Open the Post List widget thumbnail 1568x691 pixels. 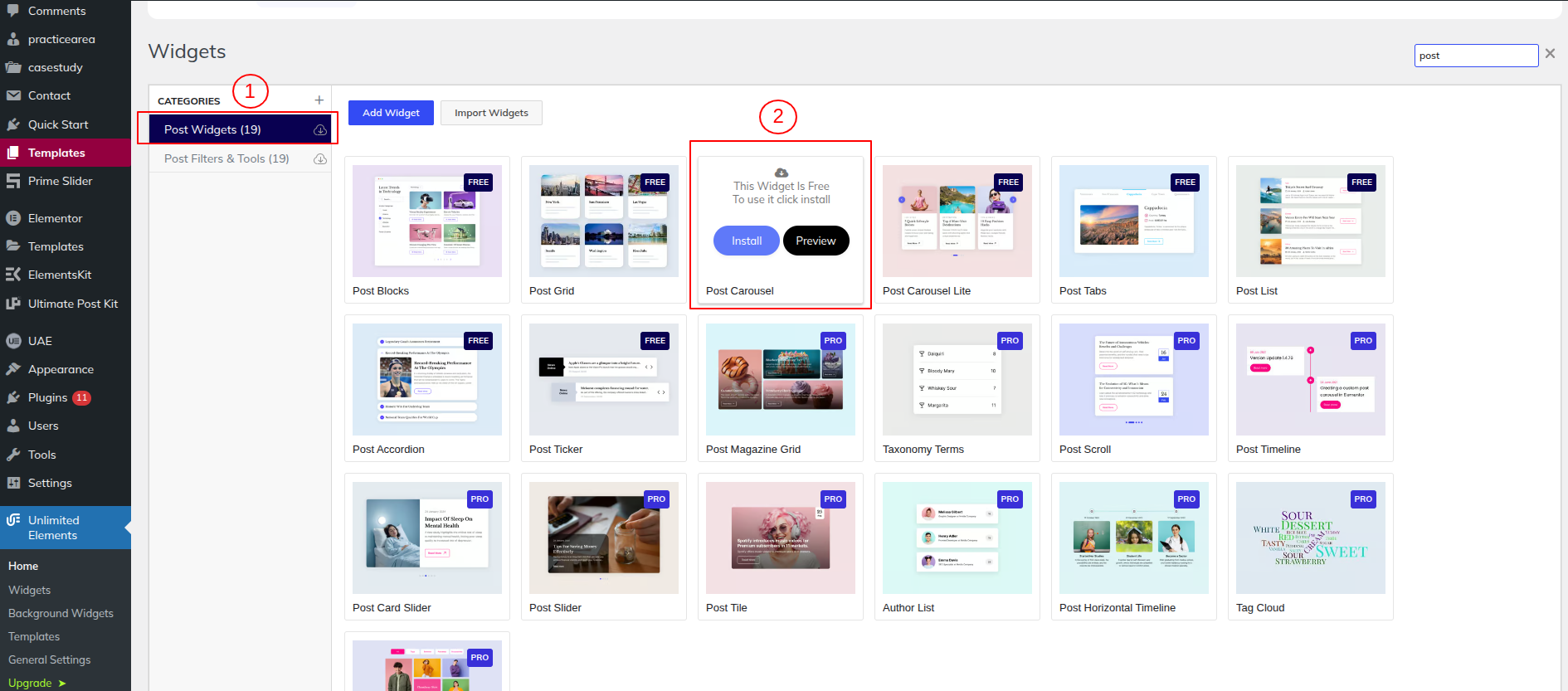1311,221
